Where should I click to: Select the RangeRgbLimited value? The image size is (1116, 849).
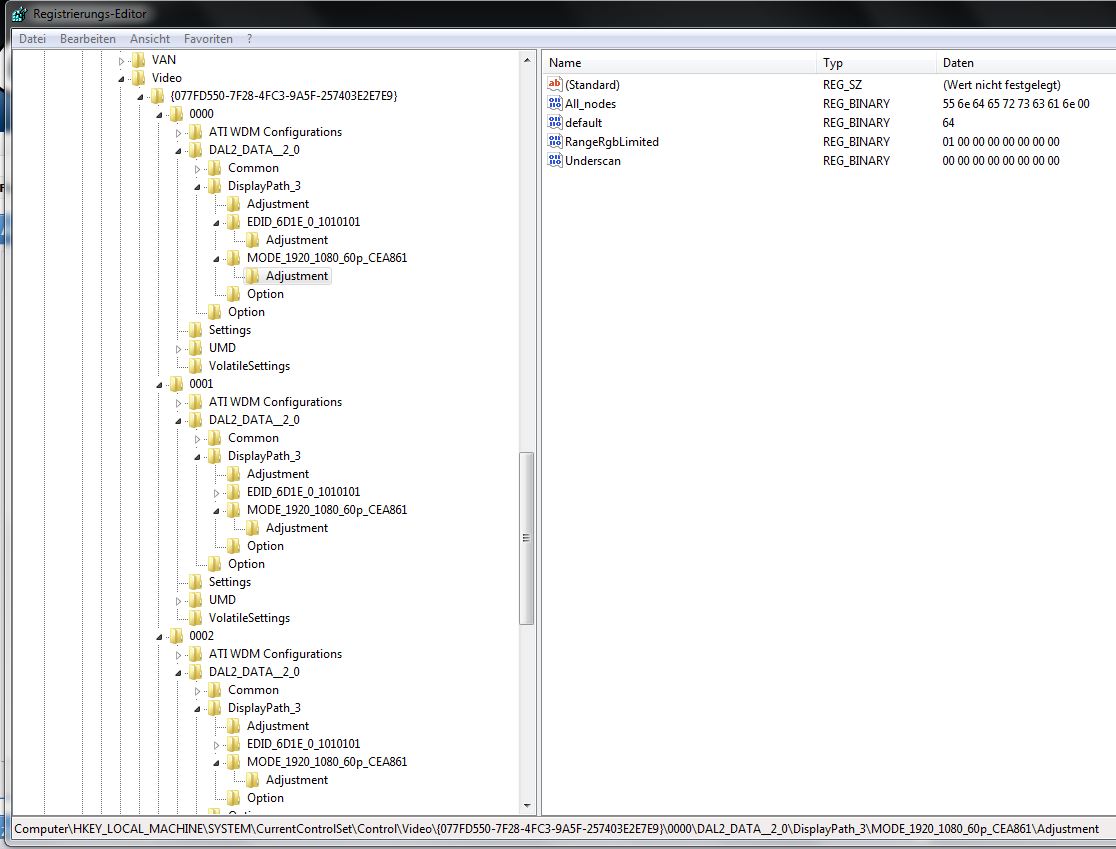click(611, 142)
